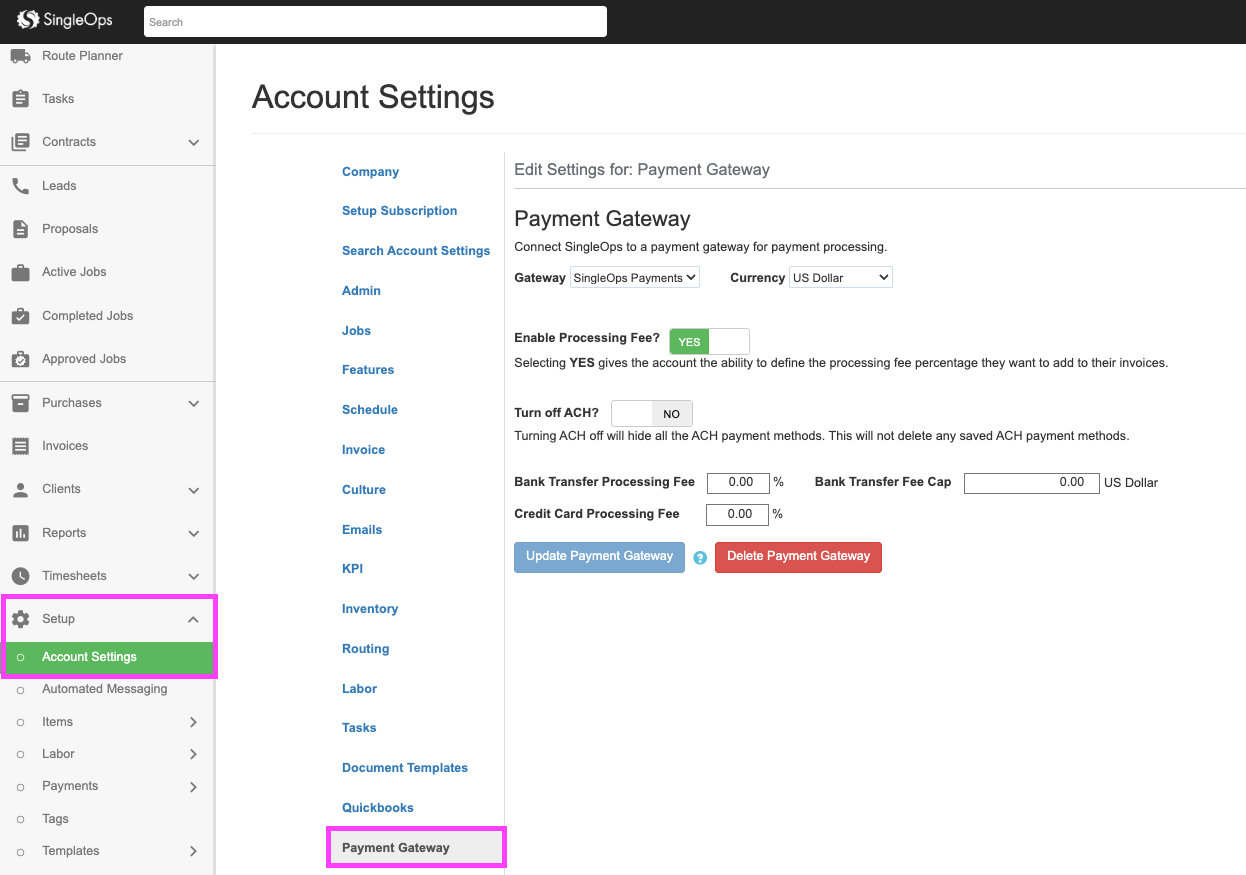The image size is (1246, 875).
Task: Click the Tasks clipboard icon
Action: [x=20, y=99]
